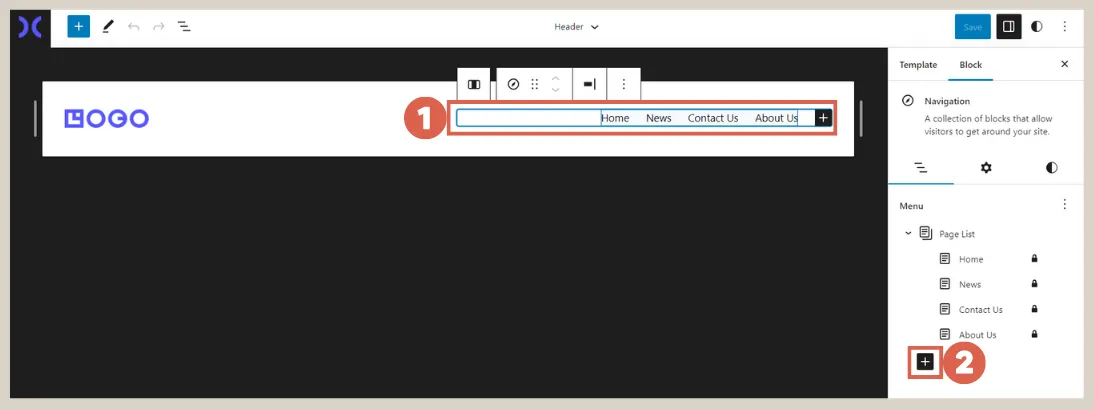
Task: Click the Undo arrow in top toolbar
Action: (133, 27)
